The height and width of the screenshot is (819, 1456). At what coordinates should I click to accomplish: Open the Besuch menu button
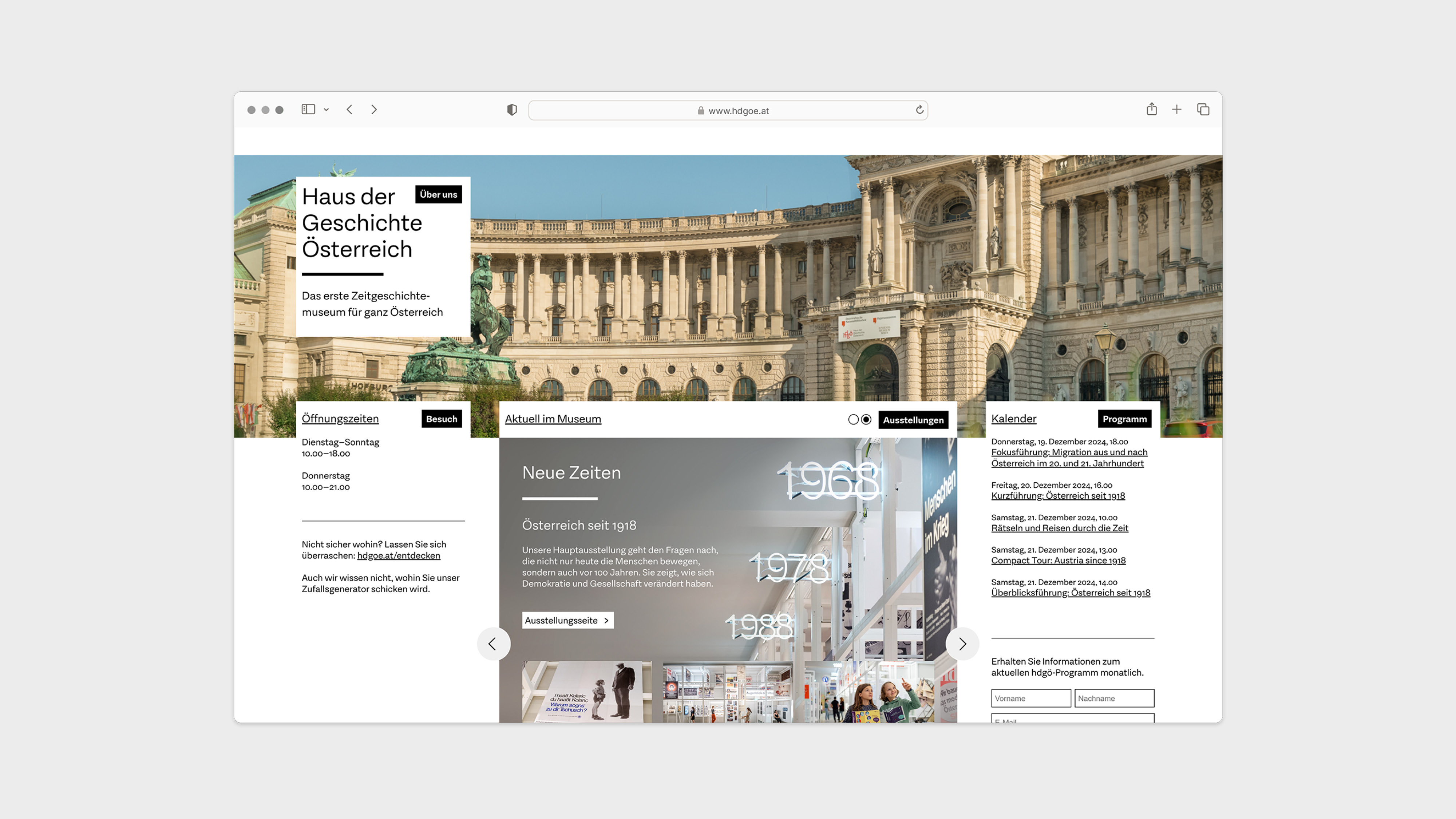pos(442,419)
